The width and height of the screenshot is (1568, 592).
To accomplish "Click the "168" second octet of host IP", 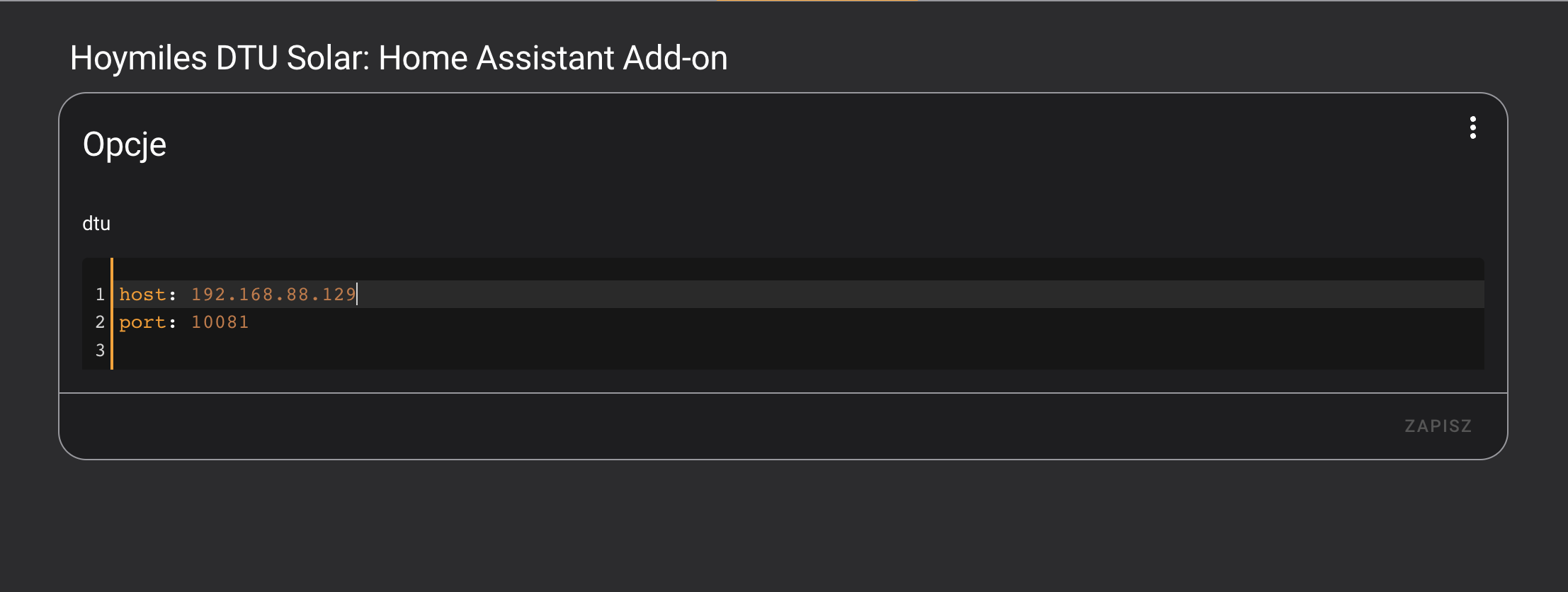I will 256,295.
